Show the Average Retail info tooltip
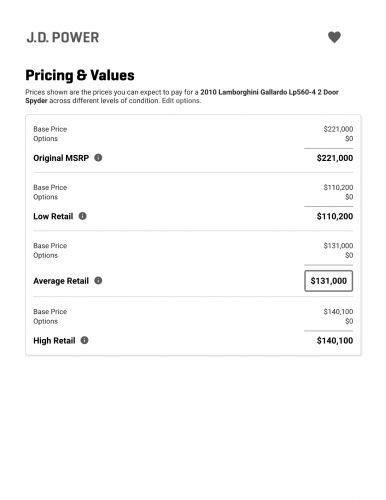The width and height of the screenshot is (386, 500). (98, 281)
